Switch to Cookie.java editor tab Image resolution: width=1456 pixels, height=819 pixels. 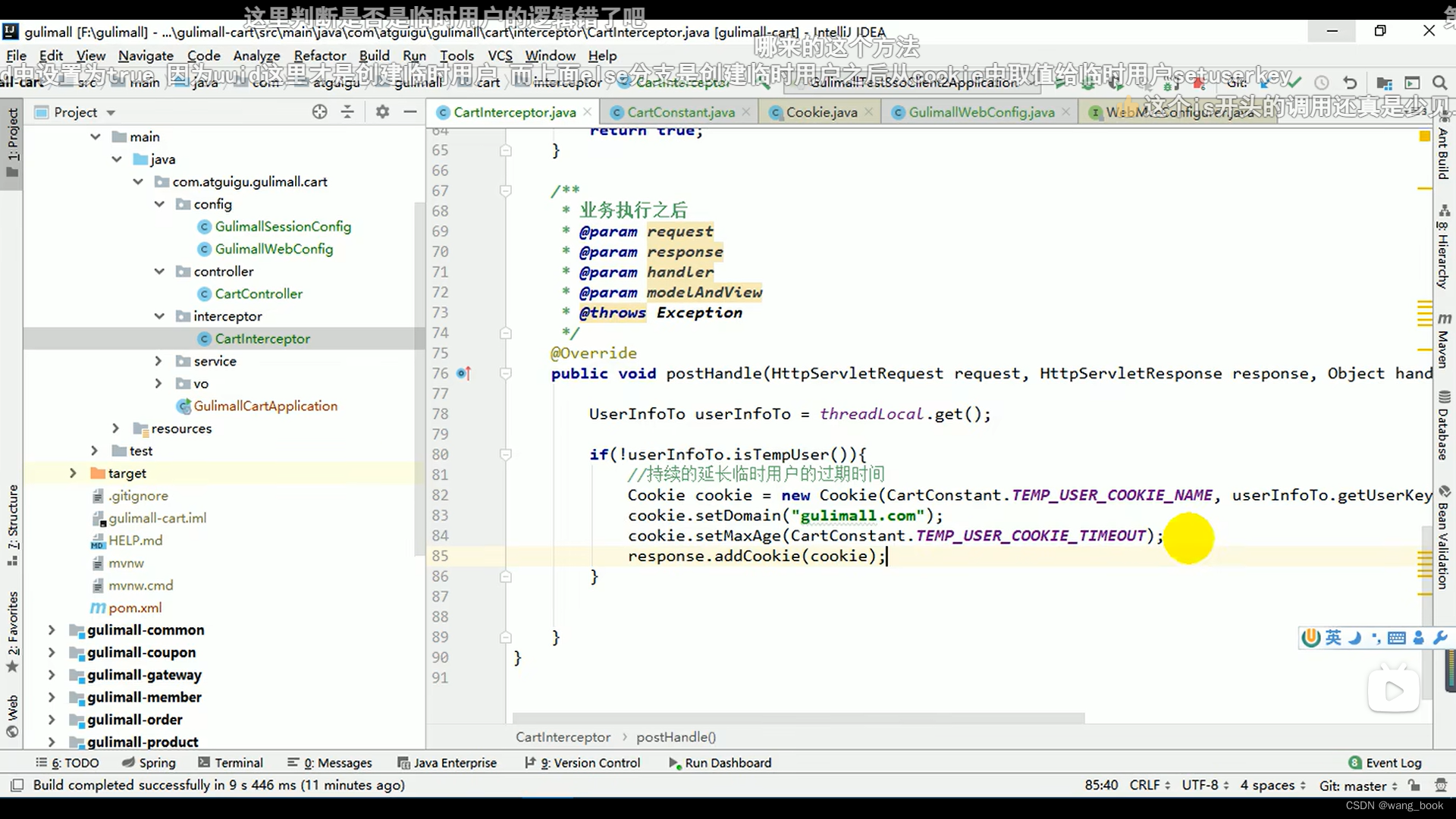pos(821,112)
